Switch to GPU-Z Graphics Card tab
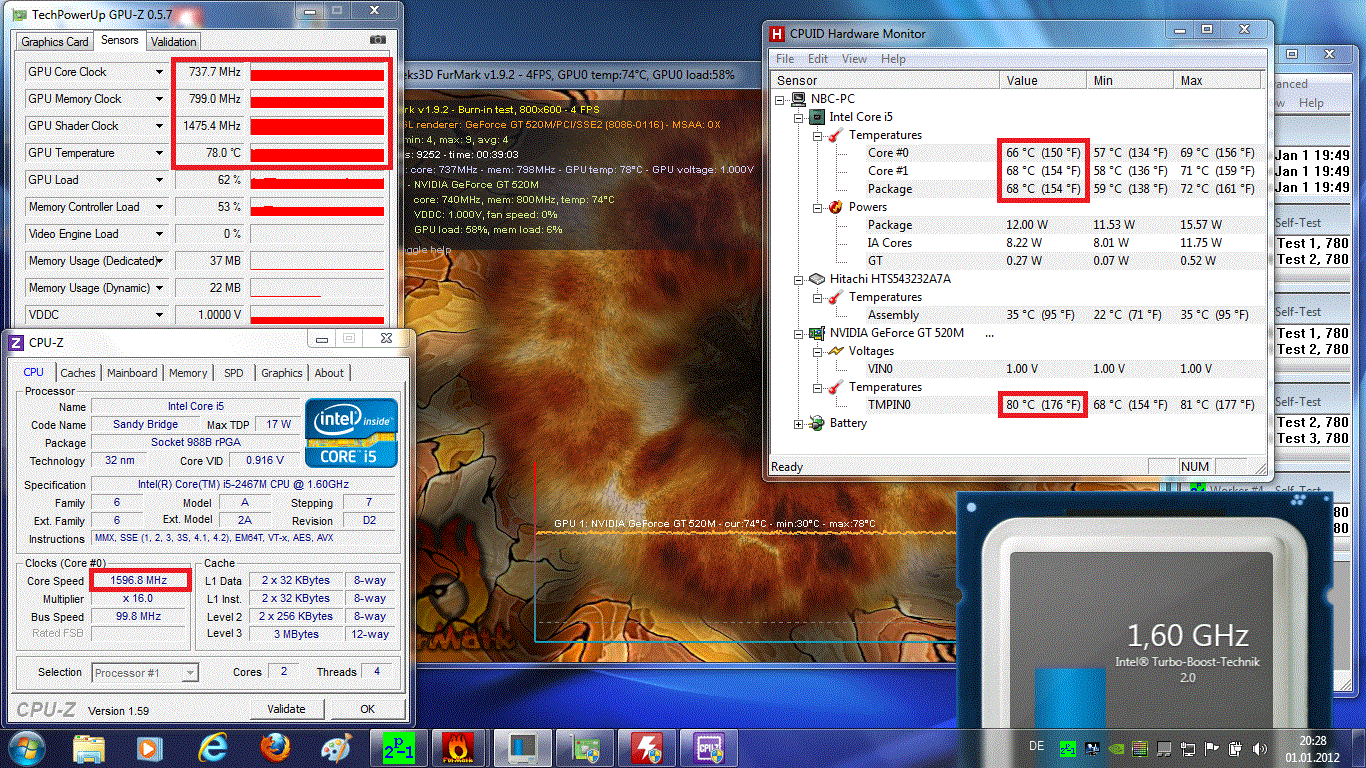The width and height of the screenshot is (1366, 768). tap(55, 42)
